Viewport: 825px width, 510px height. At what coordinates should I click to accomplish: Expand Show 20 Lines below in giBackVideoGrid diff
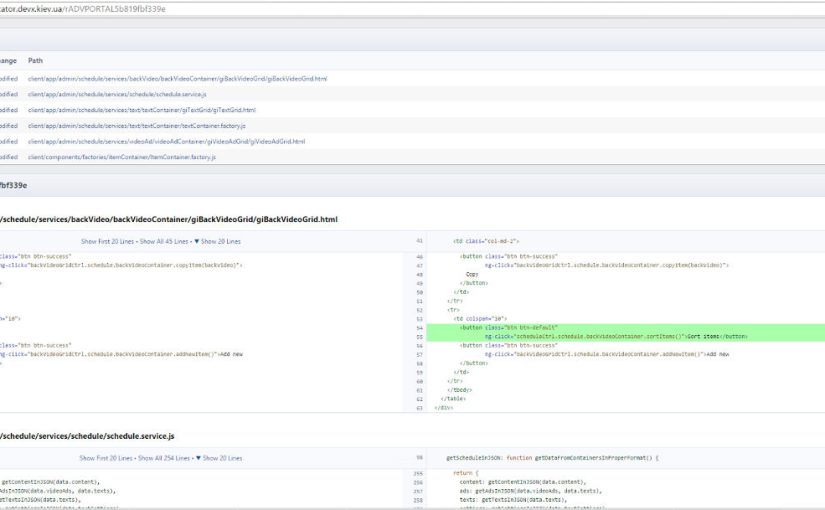tap(217, 241)
